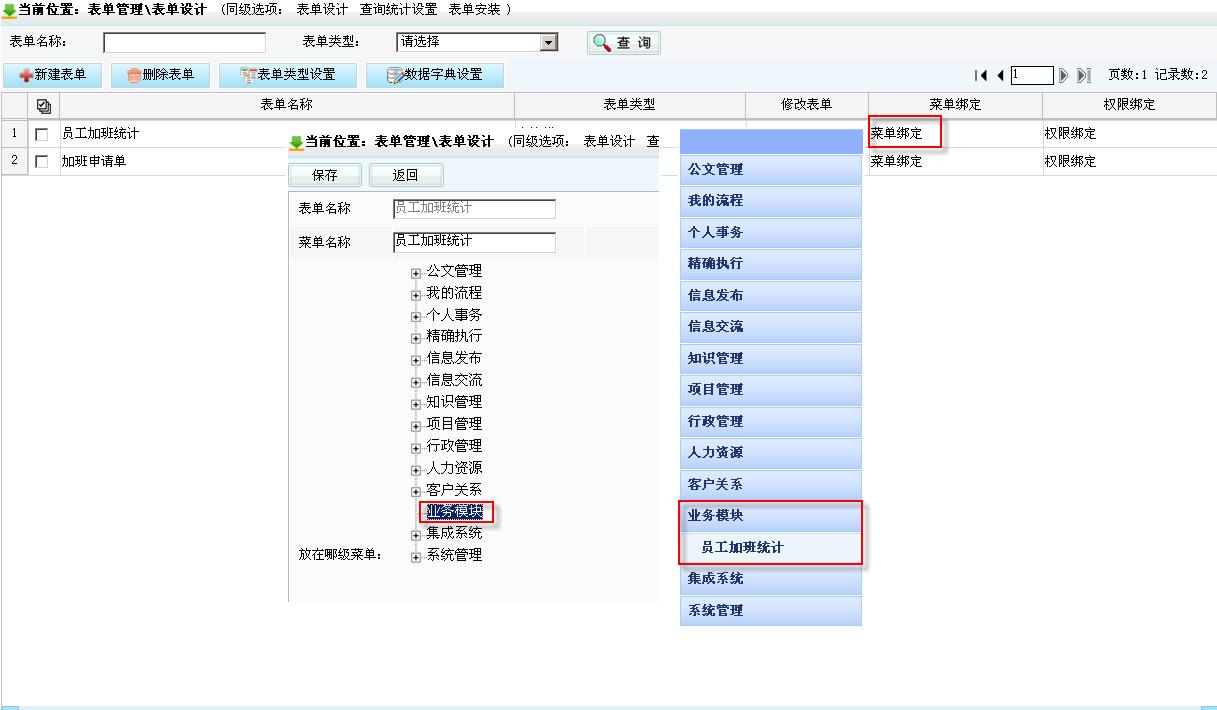Image resolution: width=1217 pixels, height=710 pixels.
Task: Click 权限绑定 link in 加班申请单 row
Action: tap(1070, 161)
